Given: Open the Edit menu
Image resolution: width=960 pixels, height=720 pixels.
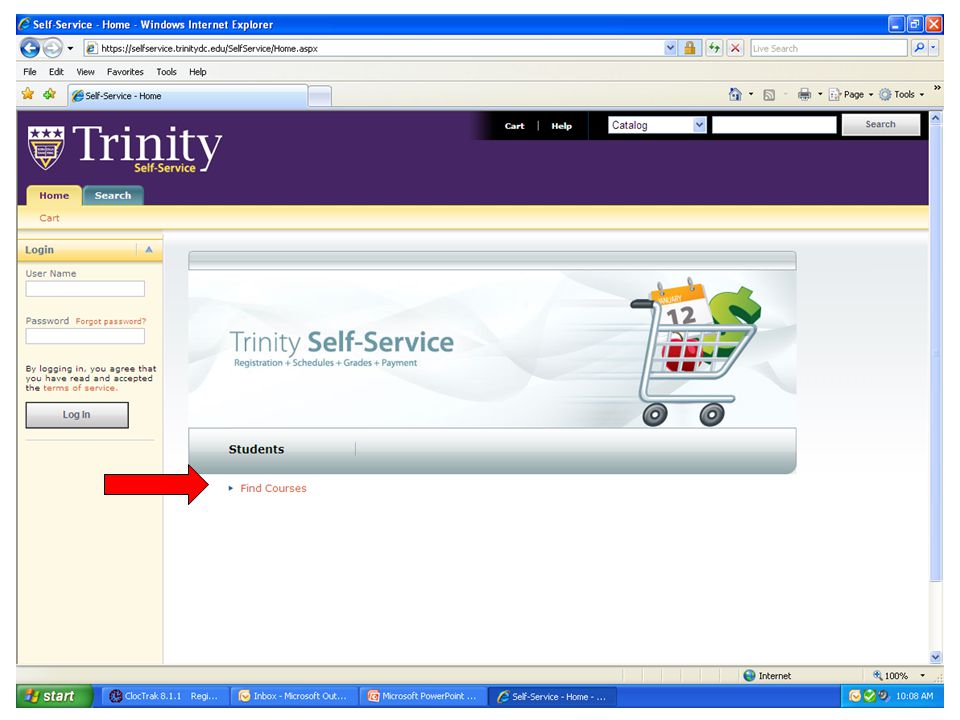Looking at the screenshot, I should 56,72.
